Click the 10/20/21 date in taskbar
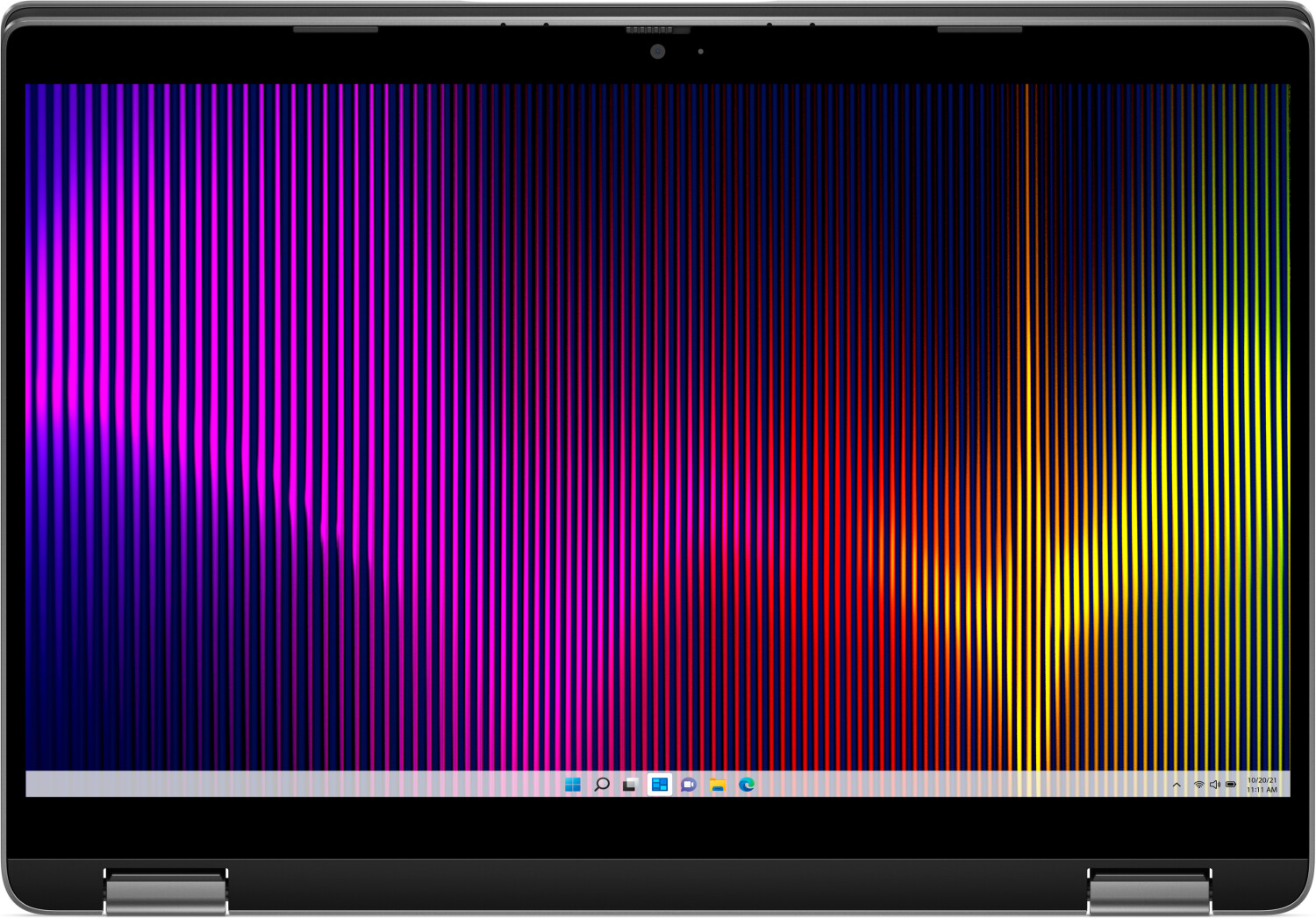Viewport: 1316px width, 918px height. [x=1262, y=780]
